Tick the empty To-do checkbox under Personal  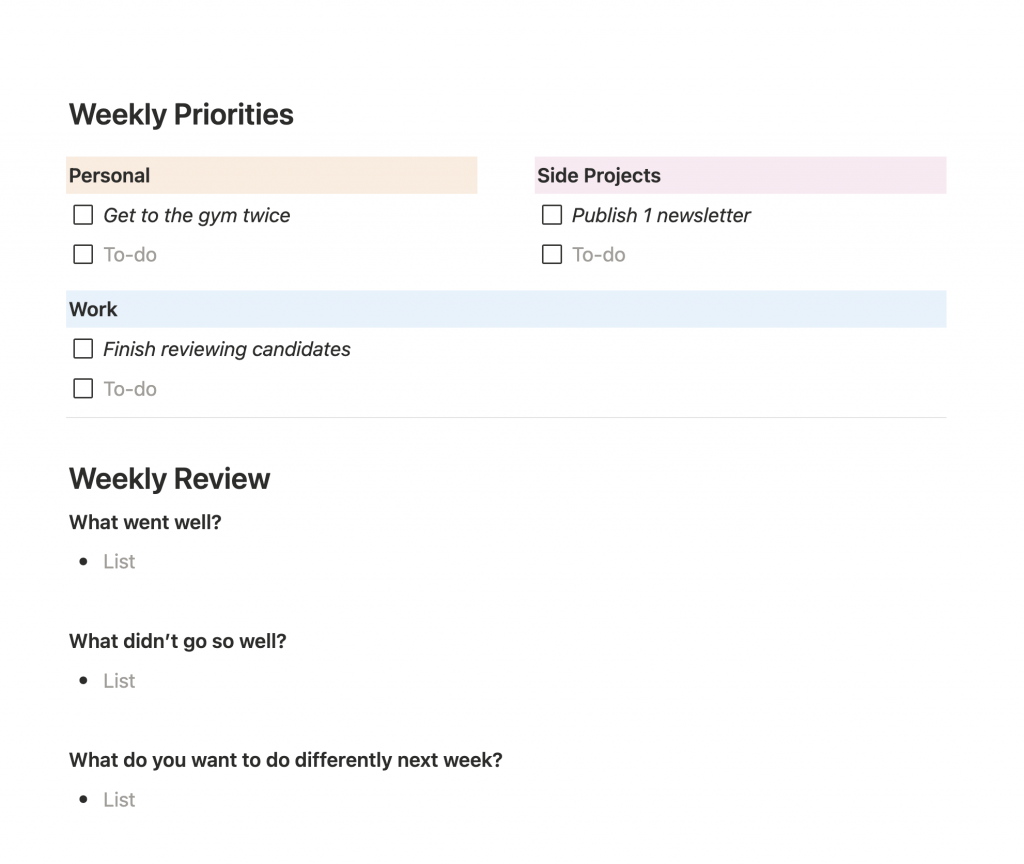(83, 254)
